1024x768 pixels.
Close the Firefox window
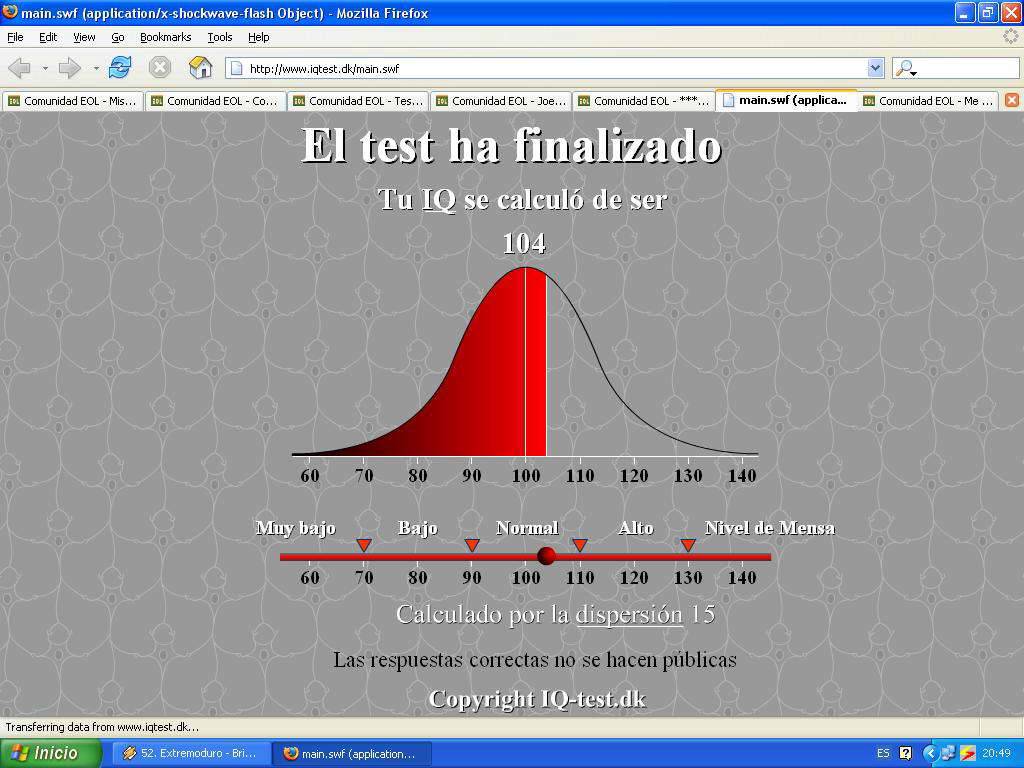click(x=1010, y=12)
